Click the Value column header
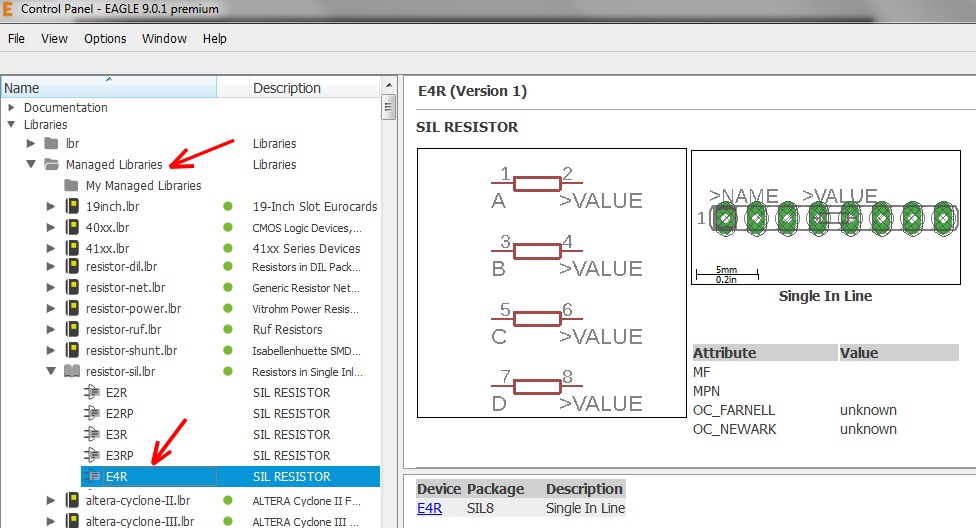 click(899, 352)
